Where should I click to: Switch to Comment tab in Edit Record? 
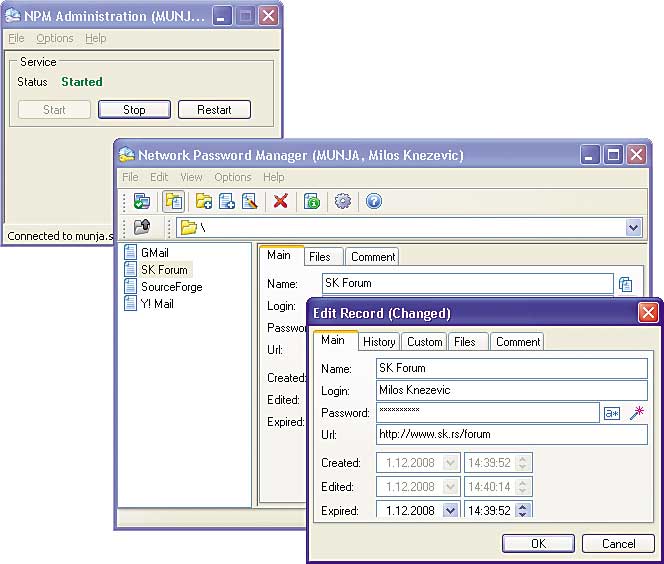tap(517, 342)
